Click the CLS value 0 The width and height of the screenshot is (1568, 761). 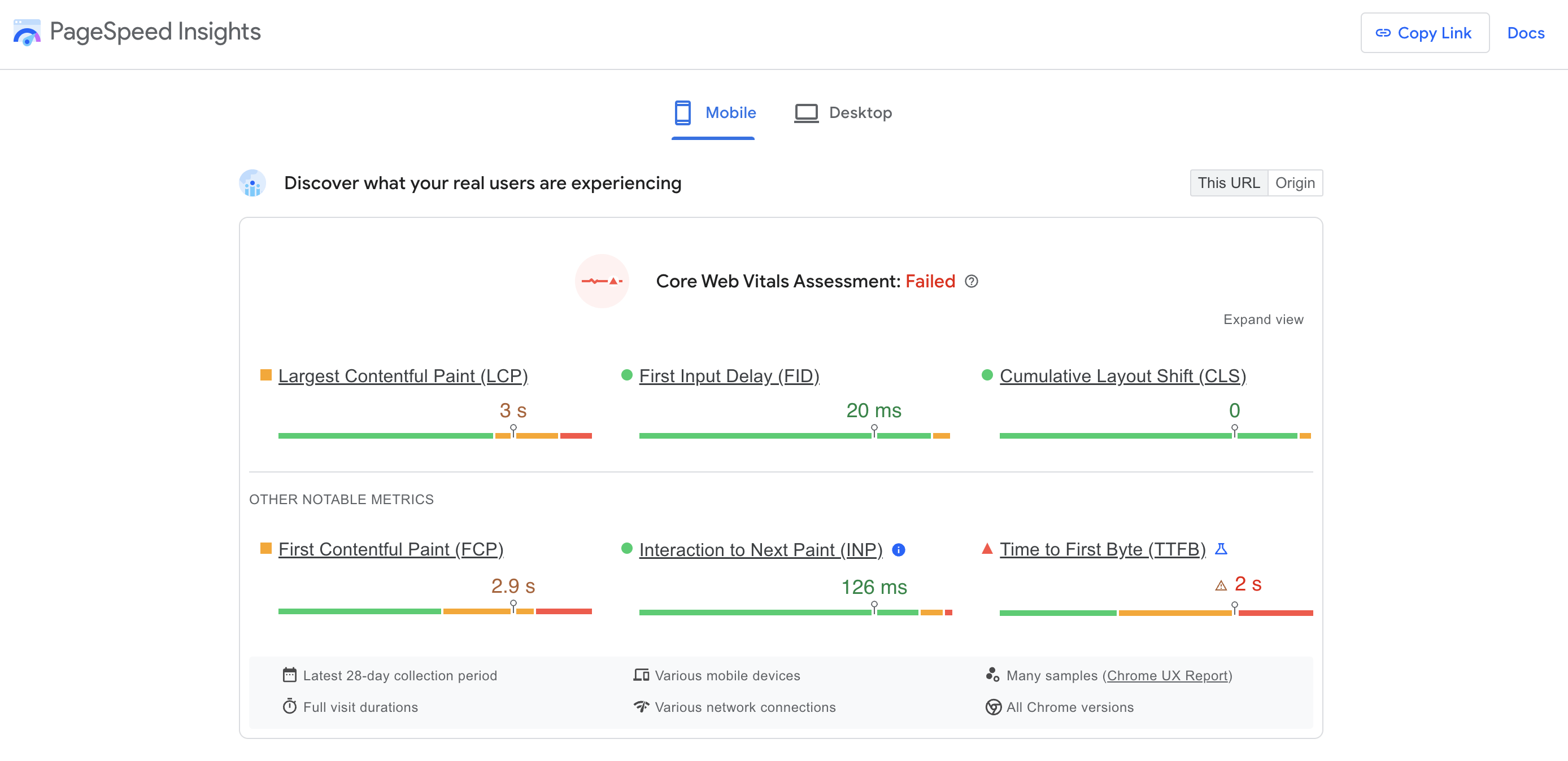[x=1234, y=410]
